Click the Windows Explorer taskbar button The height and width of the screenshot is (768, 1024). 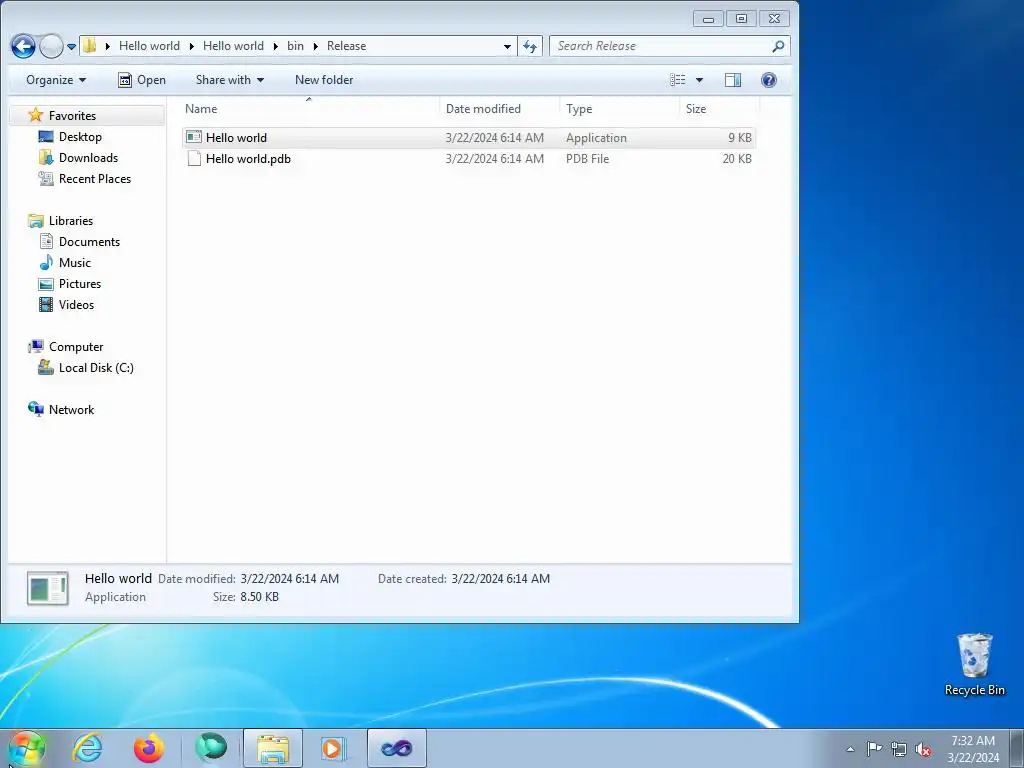tap(272, 748)
